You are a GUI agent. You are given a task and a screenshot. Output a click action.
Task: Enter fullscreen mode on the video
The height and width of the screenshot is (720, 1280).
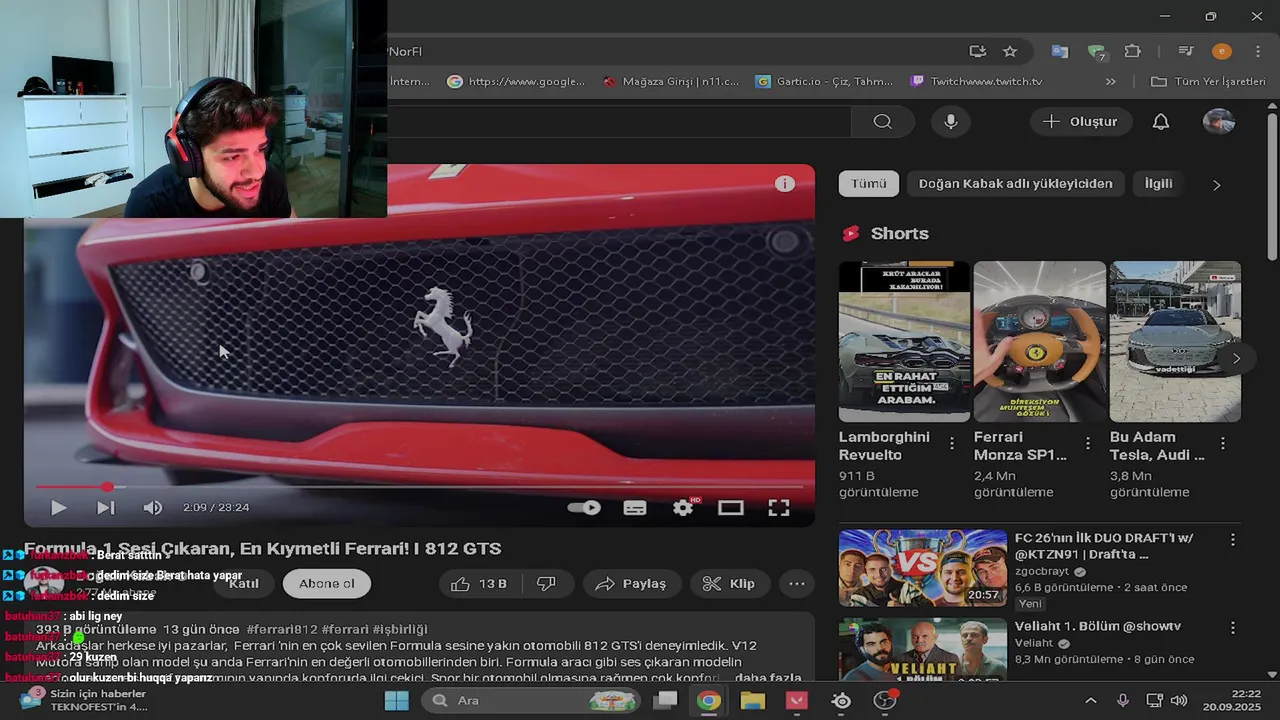click(x=779, y=508)
